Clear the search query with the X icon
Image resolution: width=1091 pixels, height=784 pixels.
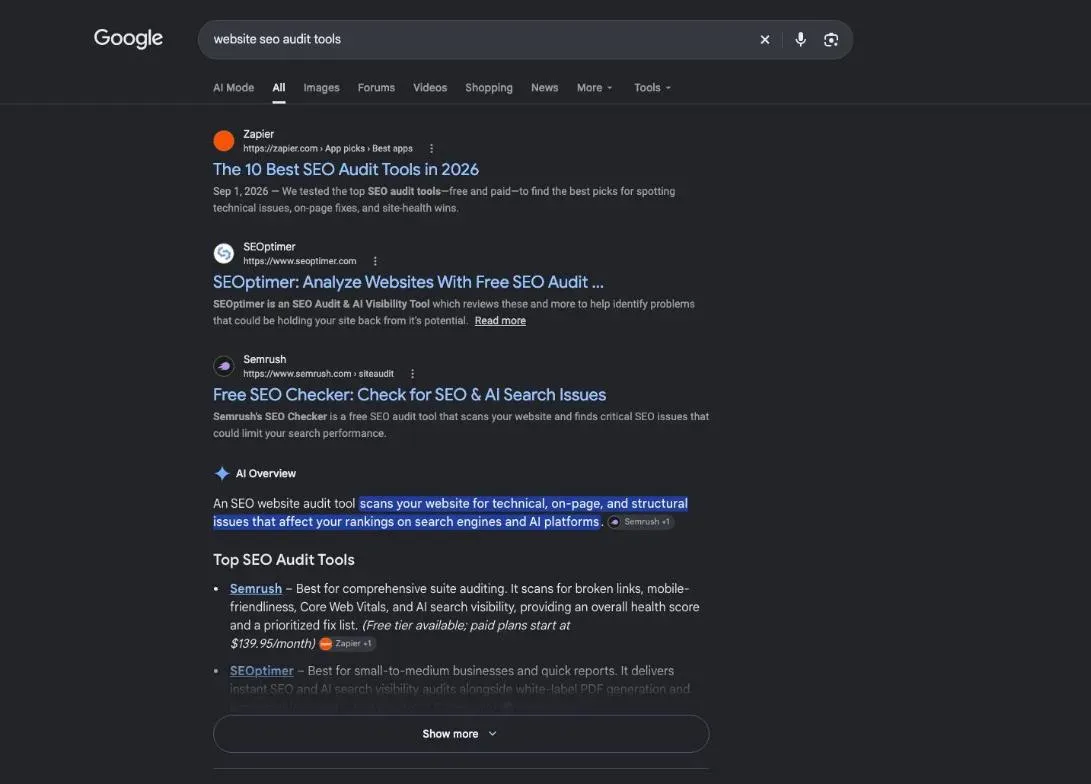765,40
